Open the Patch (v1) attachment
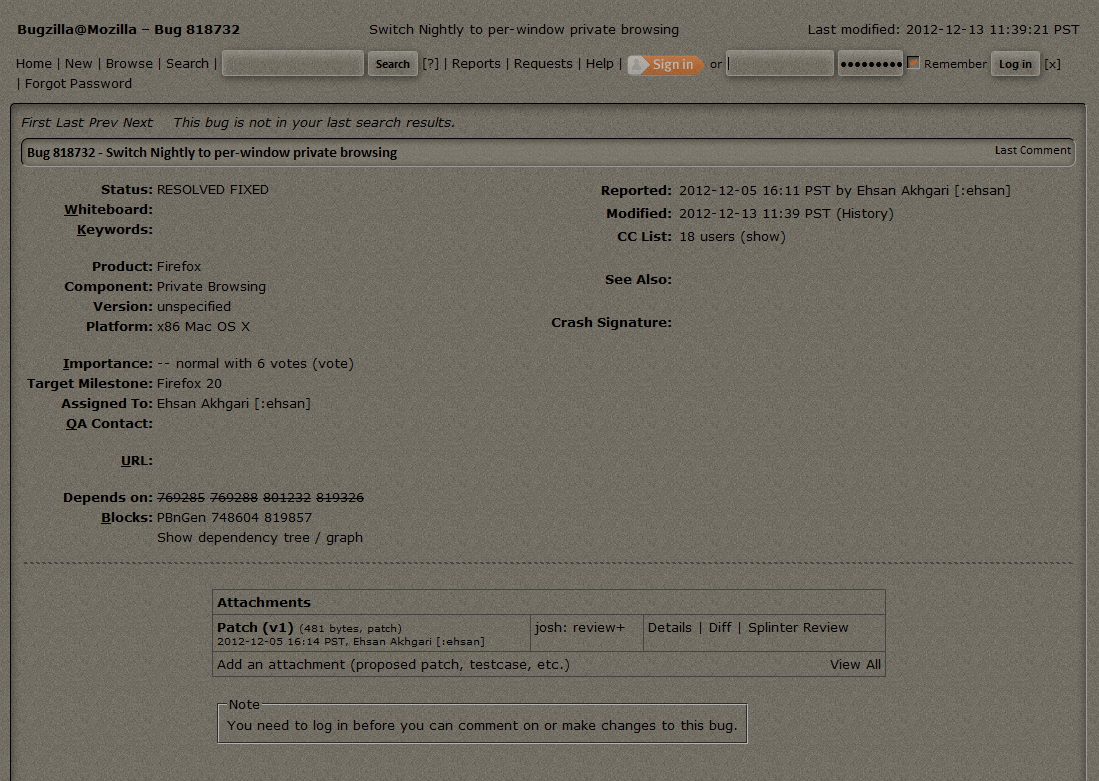Viewport: 1099px width, 781px height. pos(255,627)
